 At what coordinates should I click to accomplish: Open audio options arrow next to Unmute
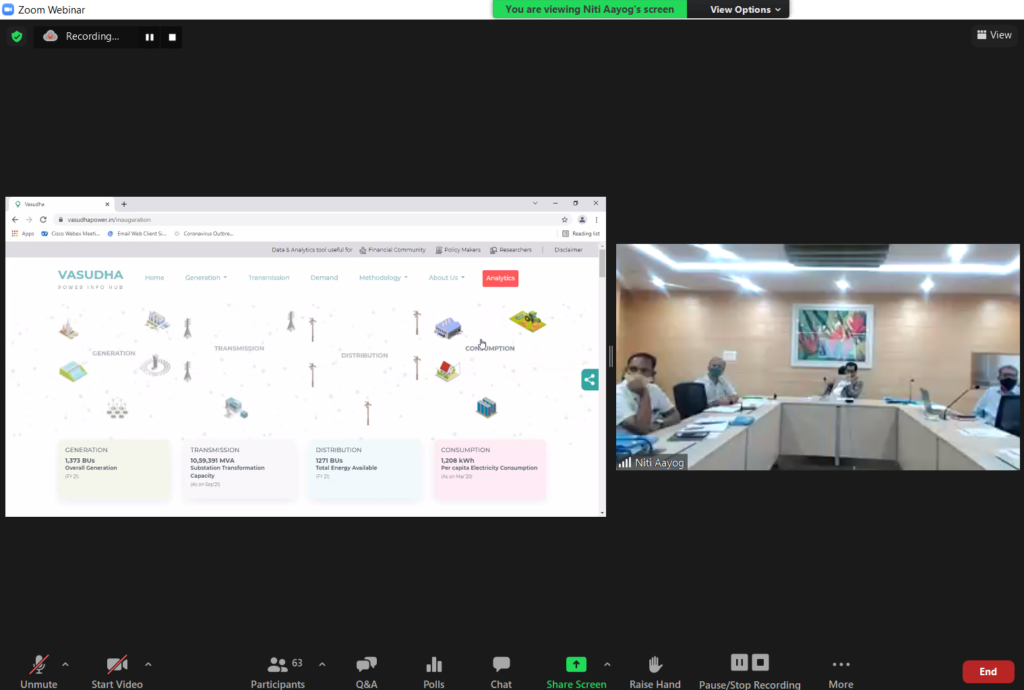[65, 665]
